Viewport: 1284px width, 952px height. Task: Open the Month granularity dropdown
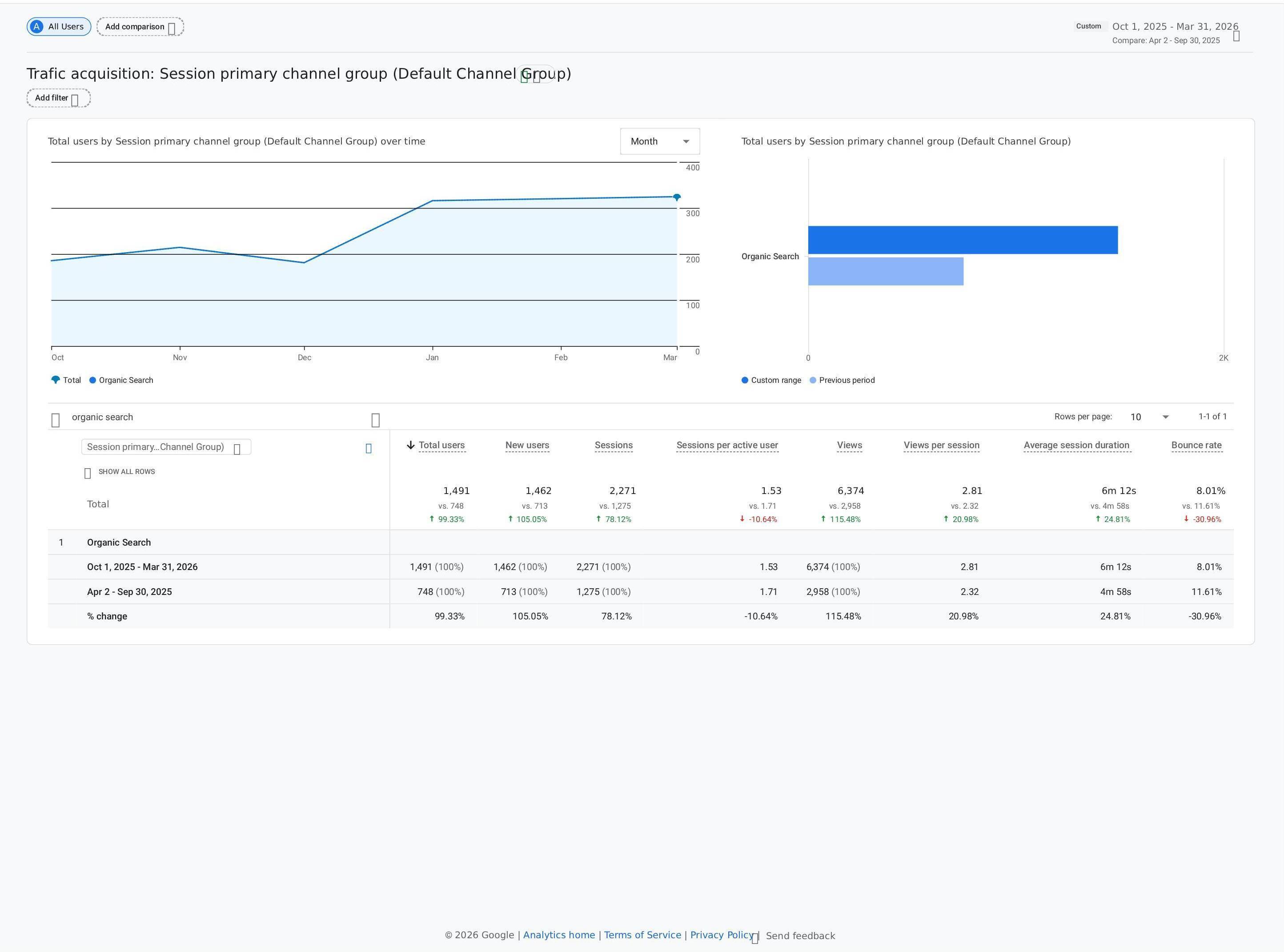click(x=660, y=141)
